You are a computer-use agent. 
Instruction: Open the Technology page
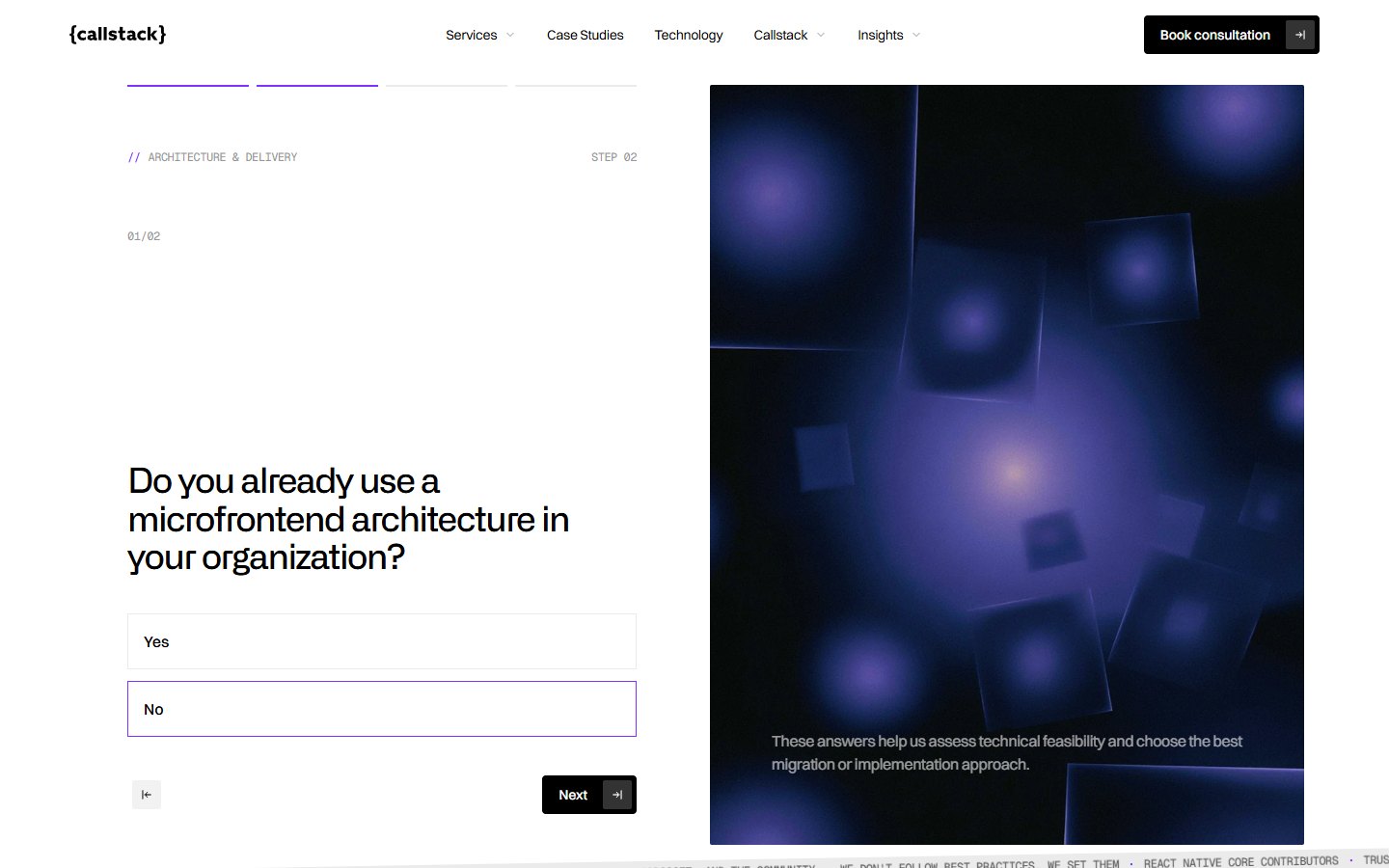coord(689,36)
